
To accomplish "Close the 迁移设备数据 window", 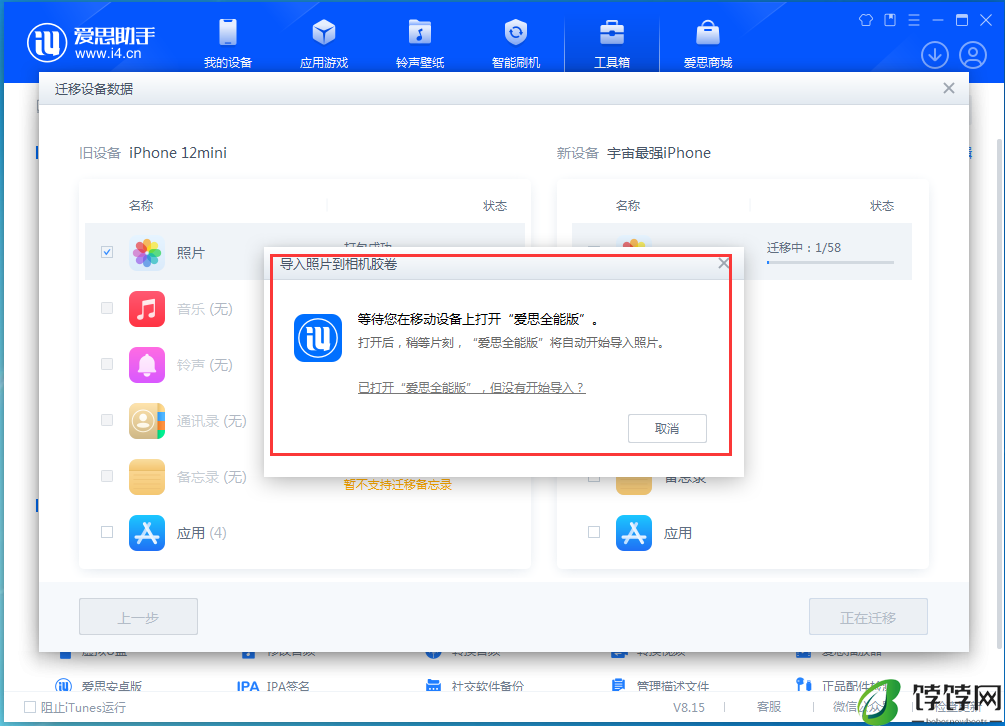I will click(949, 88).
